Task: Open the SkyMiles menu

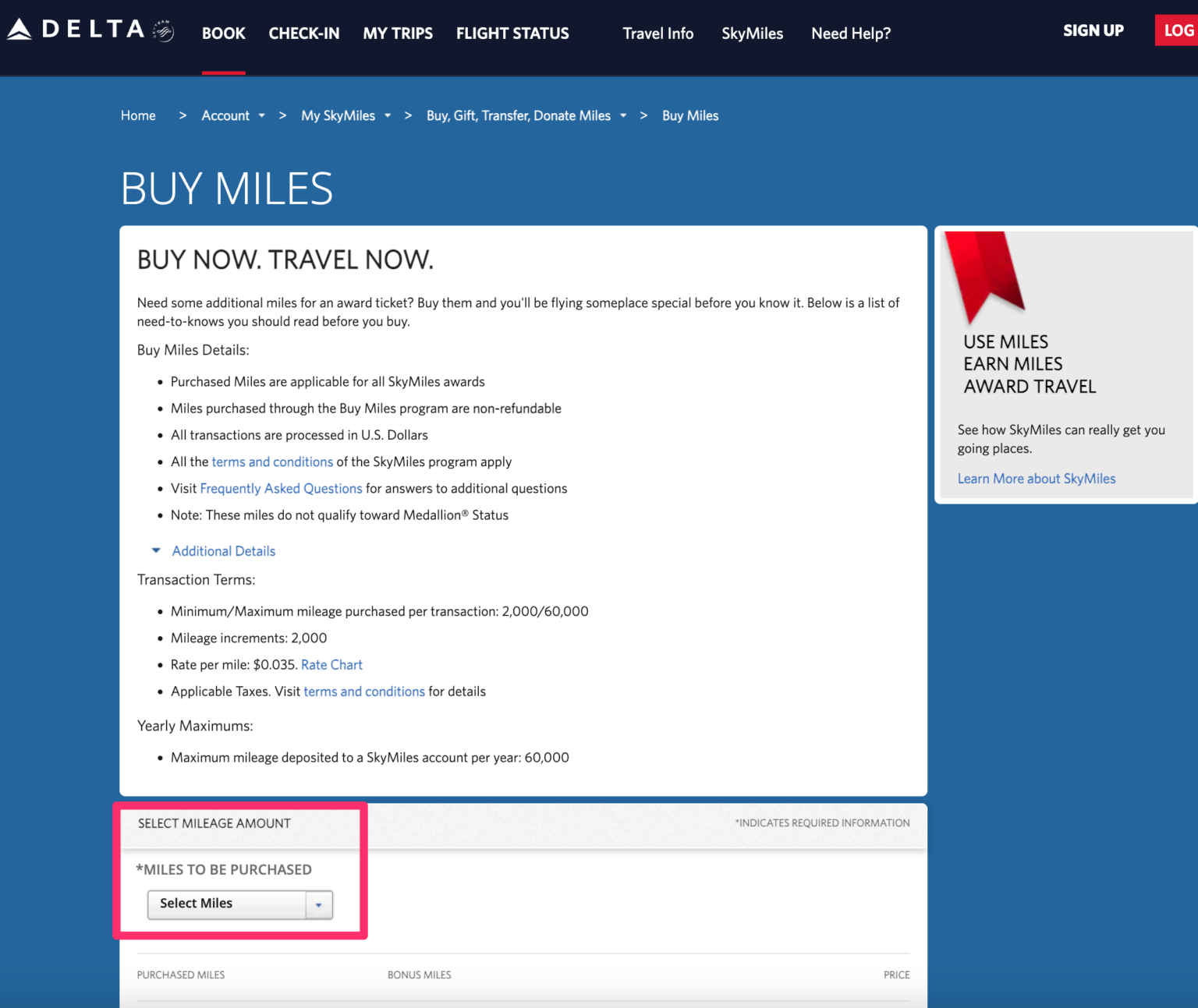Action: coord(752,34)
